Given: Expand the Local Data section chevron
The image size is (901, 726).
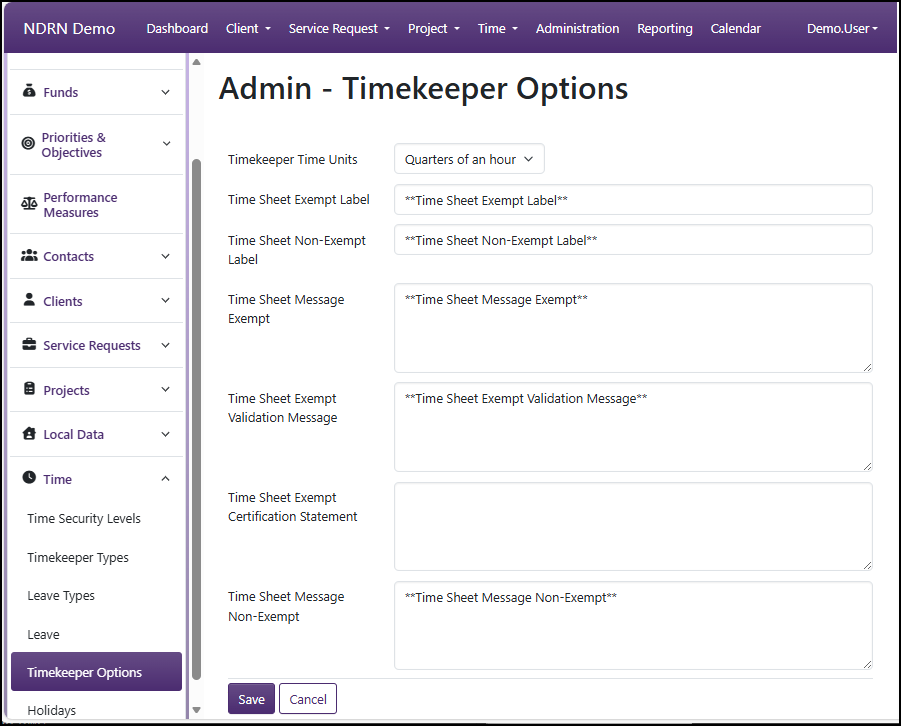Looking at the screenshot, I should tap(165, 435).
